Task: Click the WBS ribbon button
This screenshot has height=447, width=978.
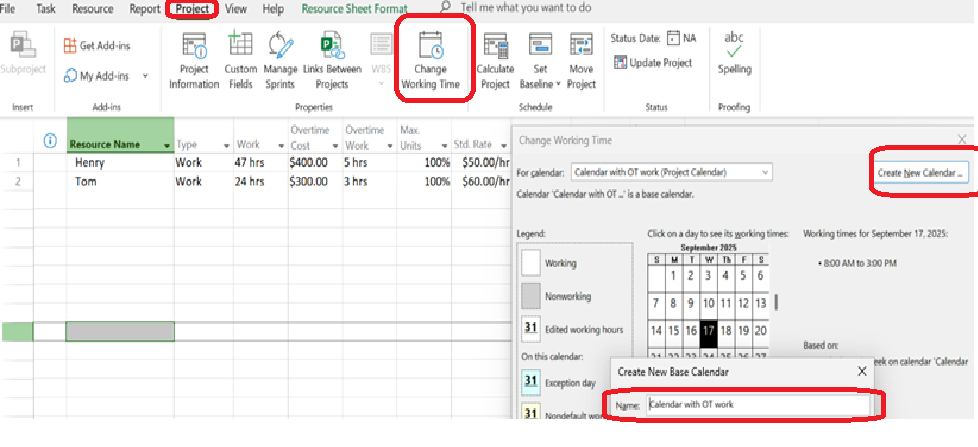Action: click(x=380, y=61)
